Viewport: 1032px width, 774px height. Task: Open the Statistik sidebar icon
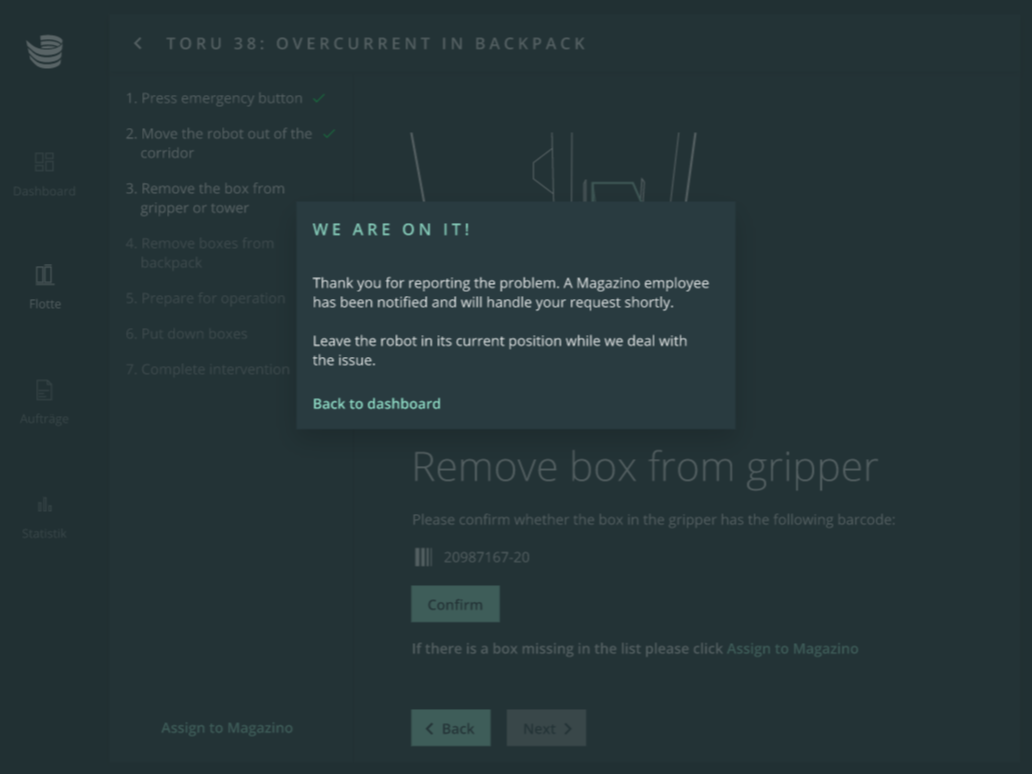[44, 504]
